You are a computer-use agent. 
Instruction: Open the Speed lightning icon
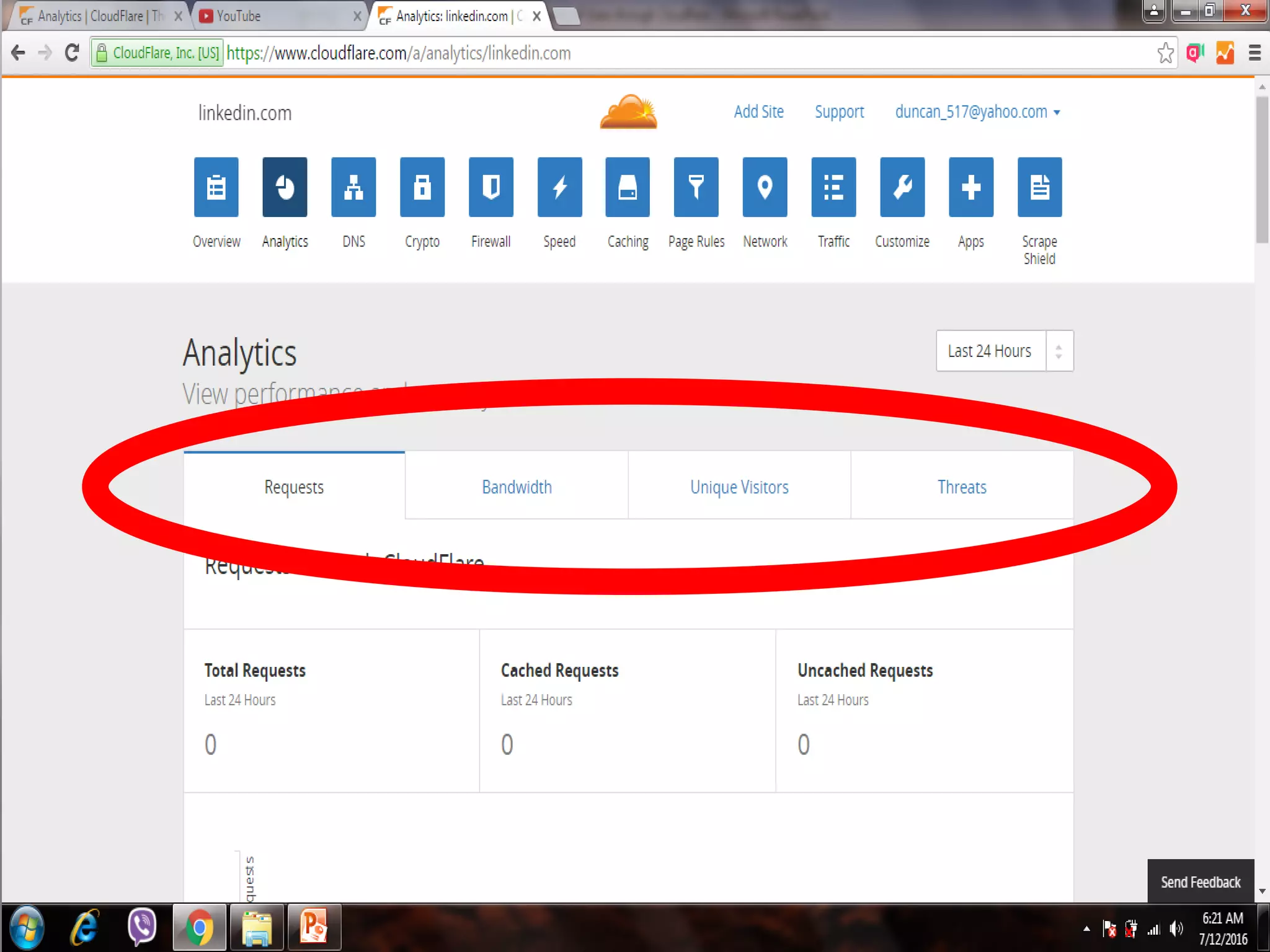(x=559, y=187)
